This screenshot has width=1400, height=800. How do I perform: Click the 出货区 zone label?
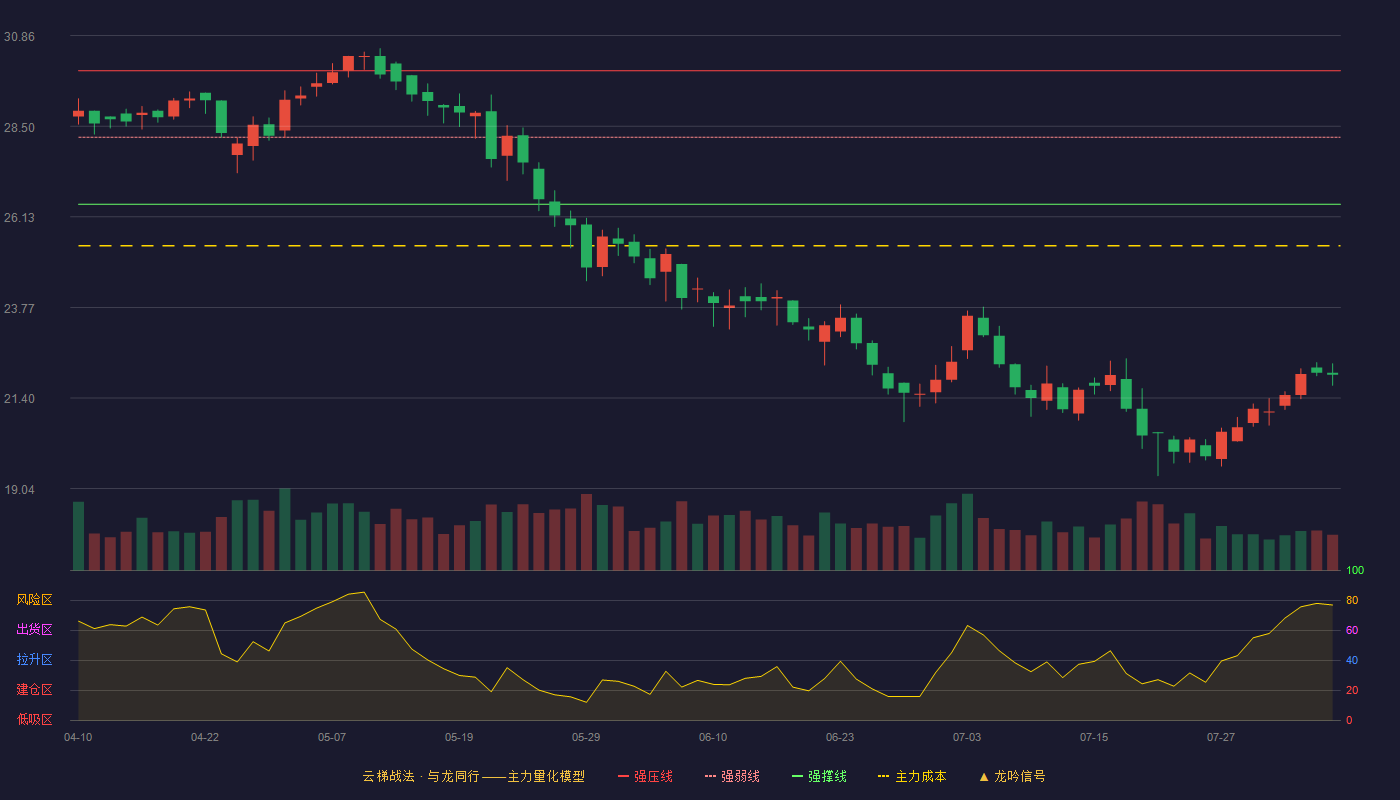pyautogui.click(x=34, y=630)
